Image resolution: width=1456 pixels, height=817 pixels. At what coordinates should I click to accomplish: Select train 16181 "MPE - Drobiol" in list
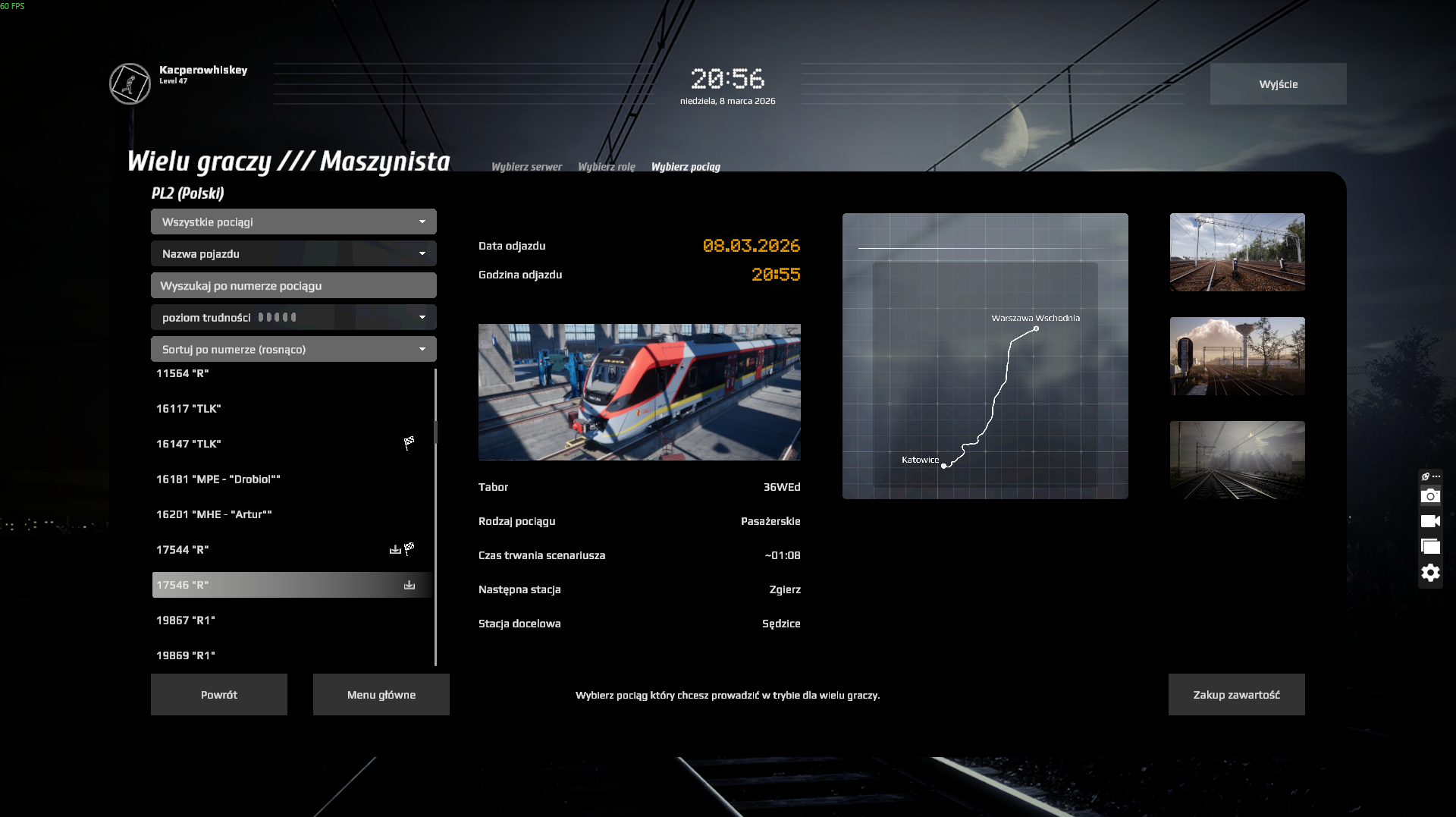pyautogui.click(x=218, y=479)
